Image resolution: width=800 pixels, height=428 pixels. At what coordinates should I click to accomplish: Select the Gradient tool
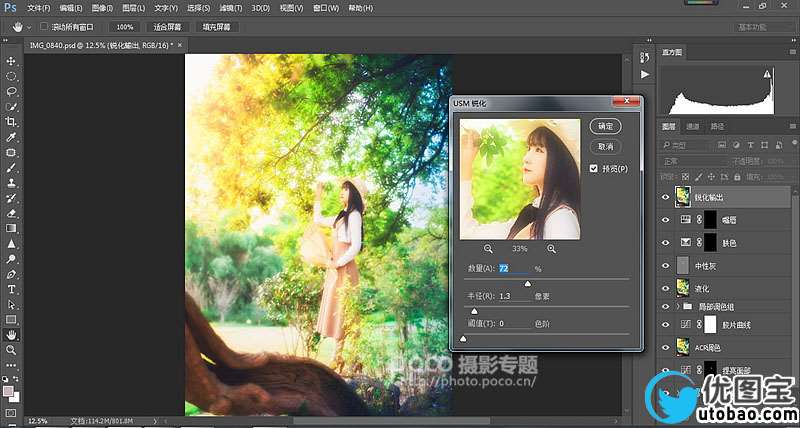click(x=11, y=228)
